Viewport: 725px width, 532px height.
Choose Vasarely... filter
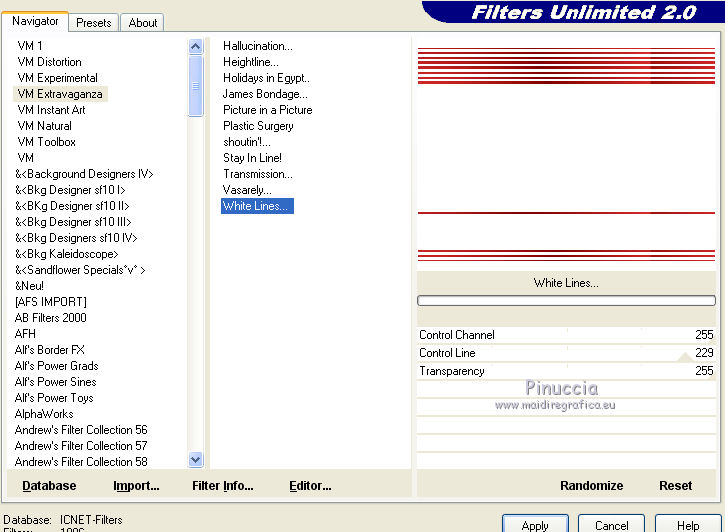point(247,190)
